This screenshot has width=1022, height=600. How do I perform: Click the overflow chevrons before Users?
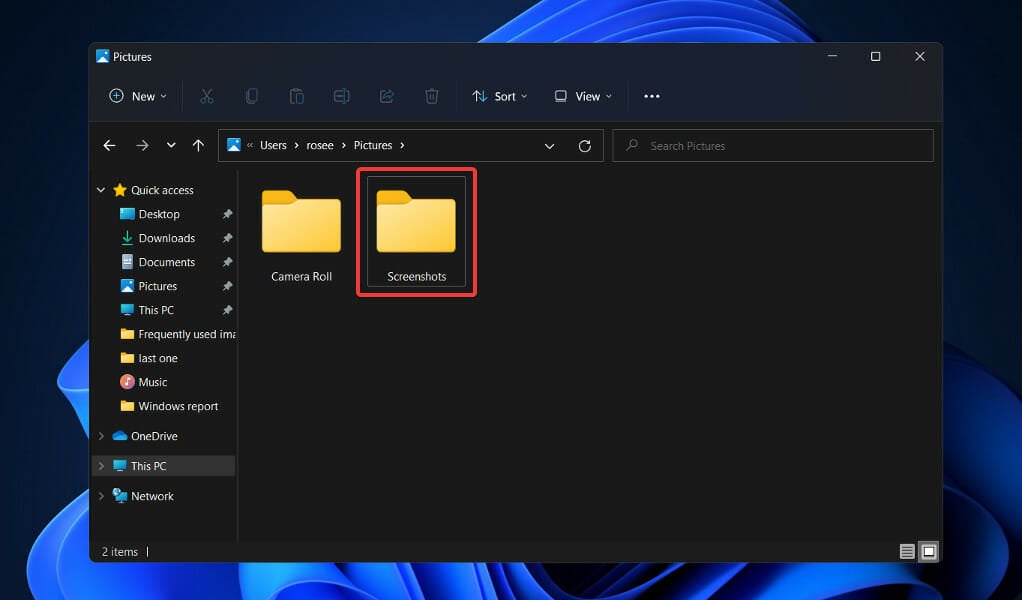tap(250, 145)
